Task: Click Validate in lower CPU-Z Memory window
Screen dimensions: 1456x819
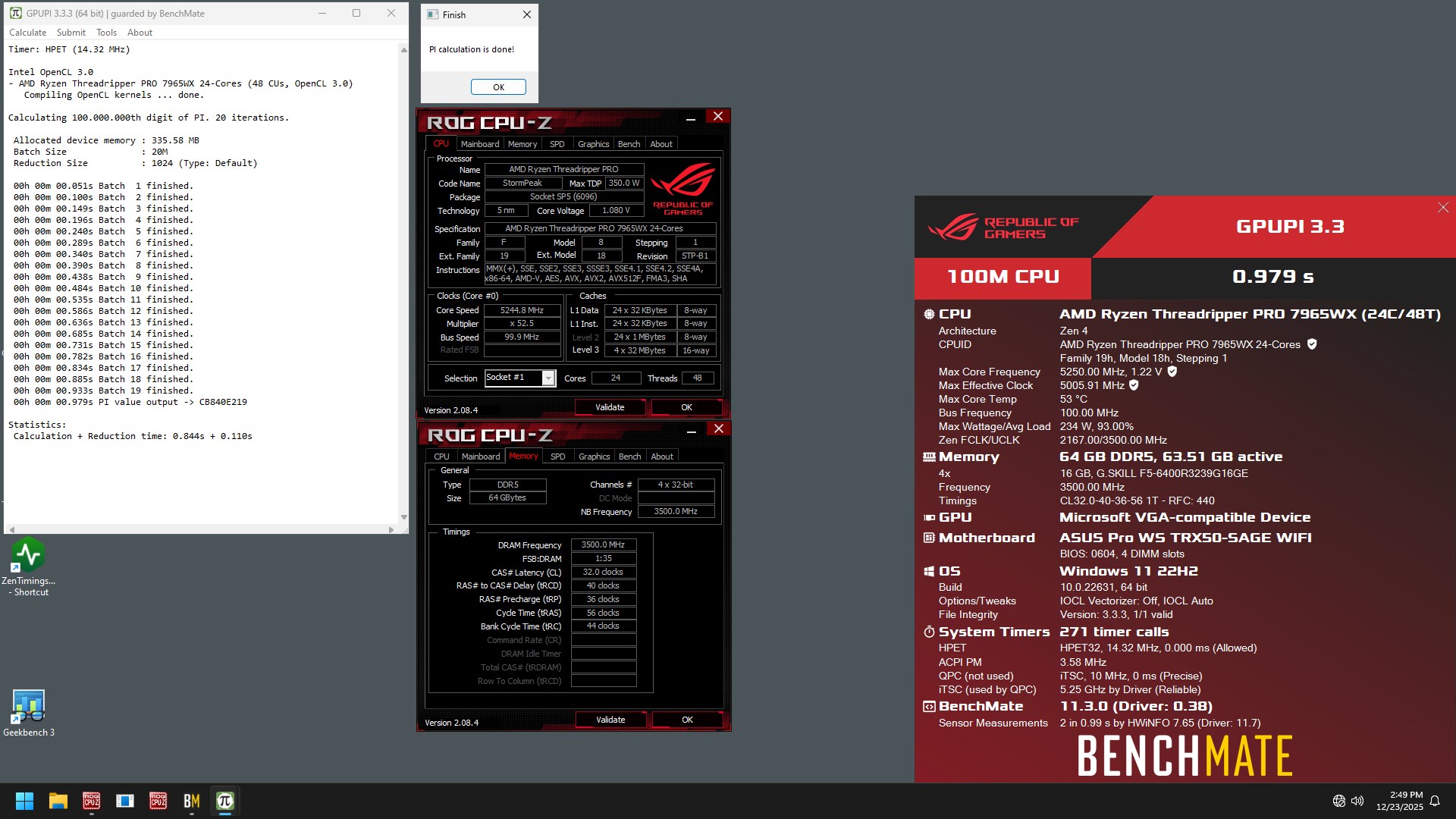Action: click(610, 720)
